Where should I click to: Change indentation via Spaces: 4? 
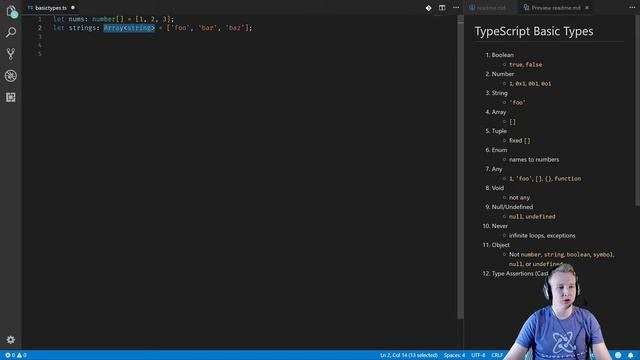tap(454, 355)
